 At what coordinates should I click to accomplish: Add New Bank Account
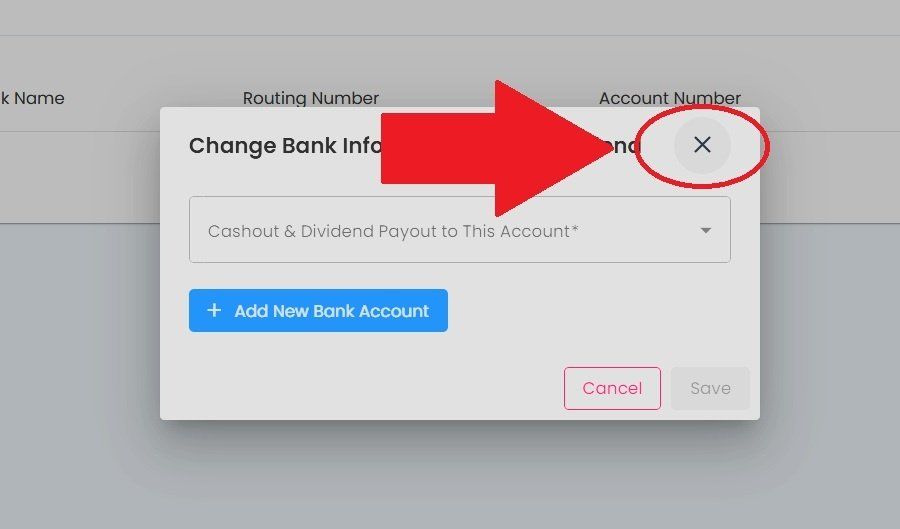(318, 310)
